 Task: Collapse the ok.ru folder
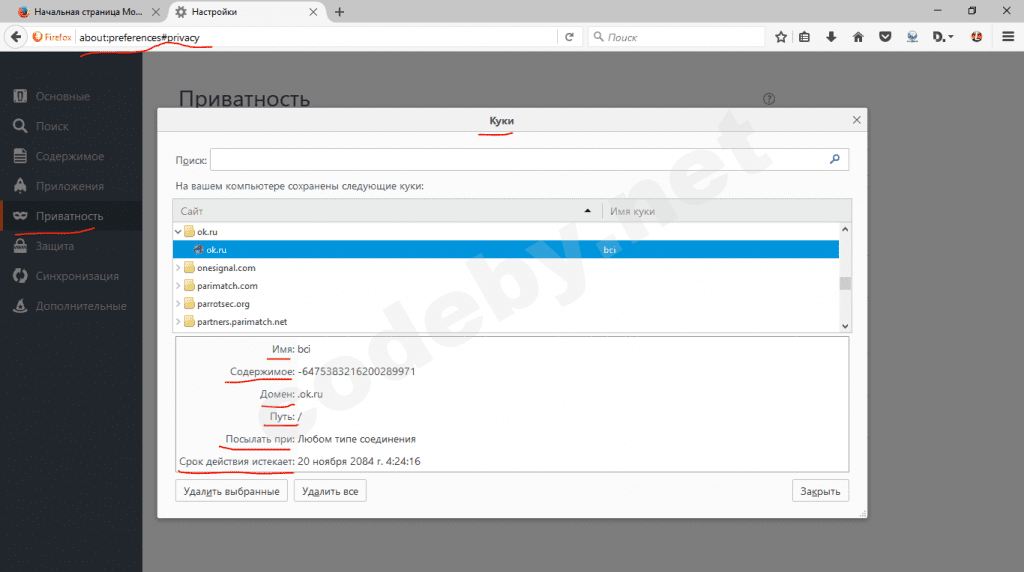point(178,232)
